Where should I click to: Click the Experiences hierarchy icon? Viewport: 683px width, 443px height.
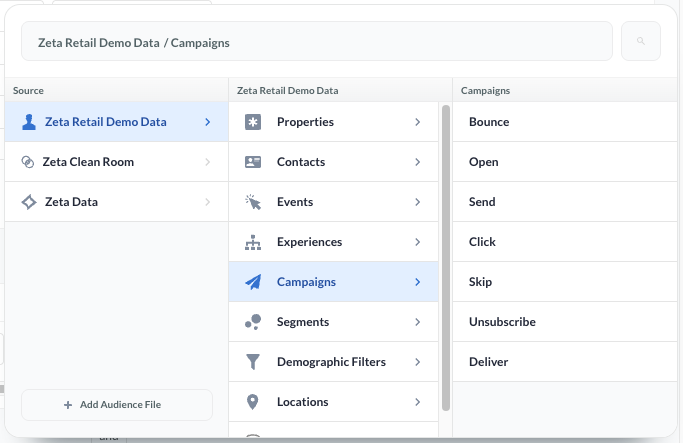click(253, 242)
